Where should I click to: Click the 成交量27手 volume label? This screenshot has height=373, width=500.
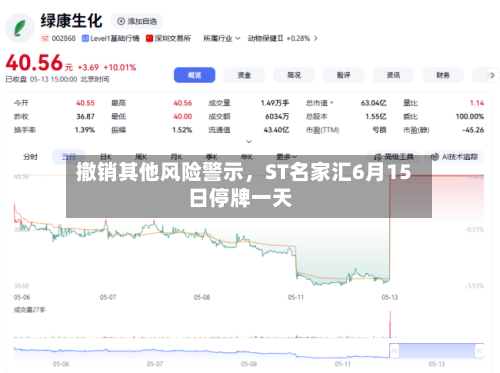29,310
